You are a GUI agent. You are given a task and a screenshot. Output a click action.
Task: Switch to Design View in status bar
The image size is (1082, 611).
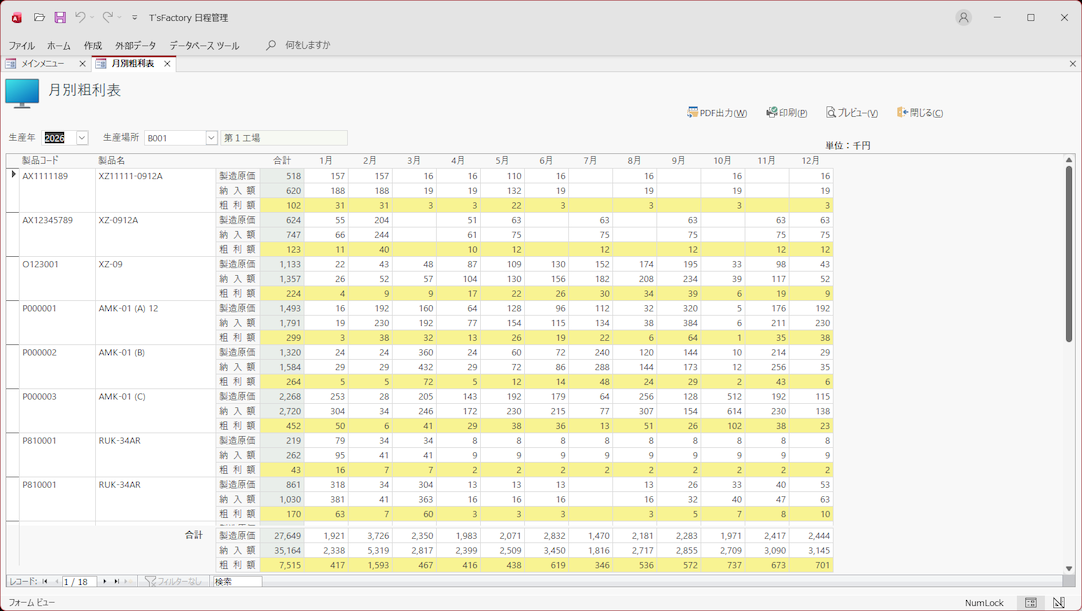pos(1059,603)
